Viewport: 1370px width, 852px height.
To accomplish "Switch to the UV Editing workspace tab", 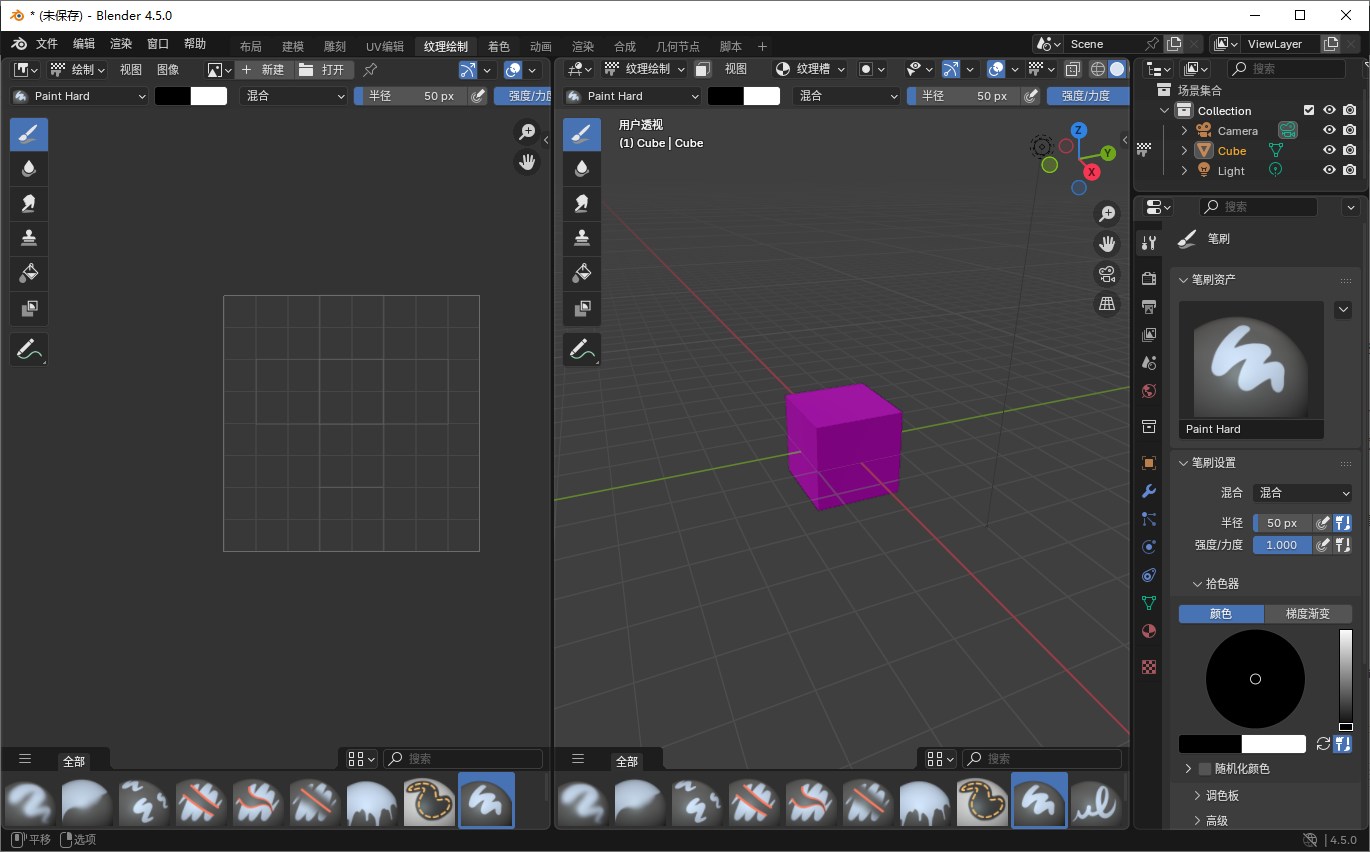I will (385, 46).
